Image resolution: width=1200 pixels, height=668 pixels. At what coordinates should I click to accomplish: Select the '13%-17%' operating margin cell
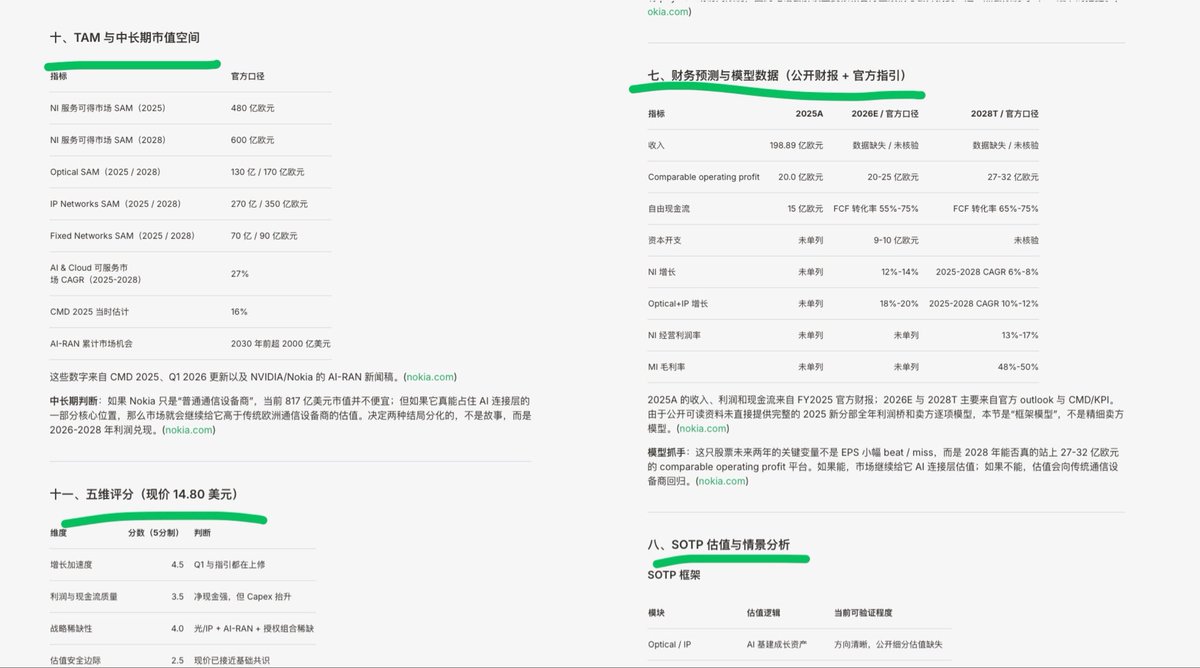click(1019, 335)
